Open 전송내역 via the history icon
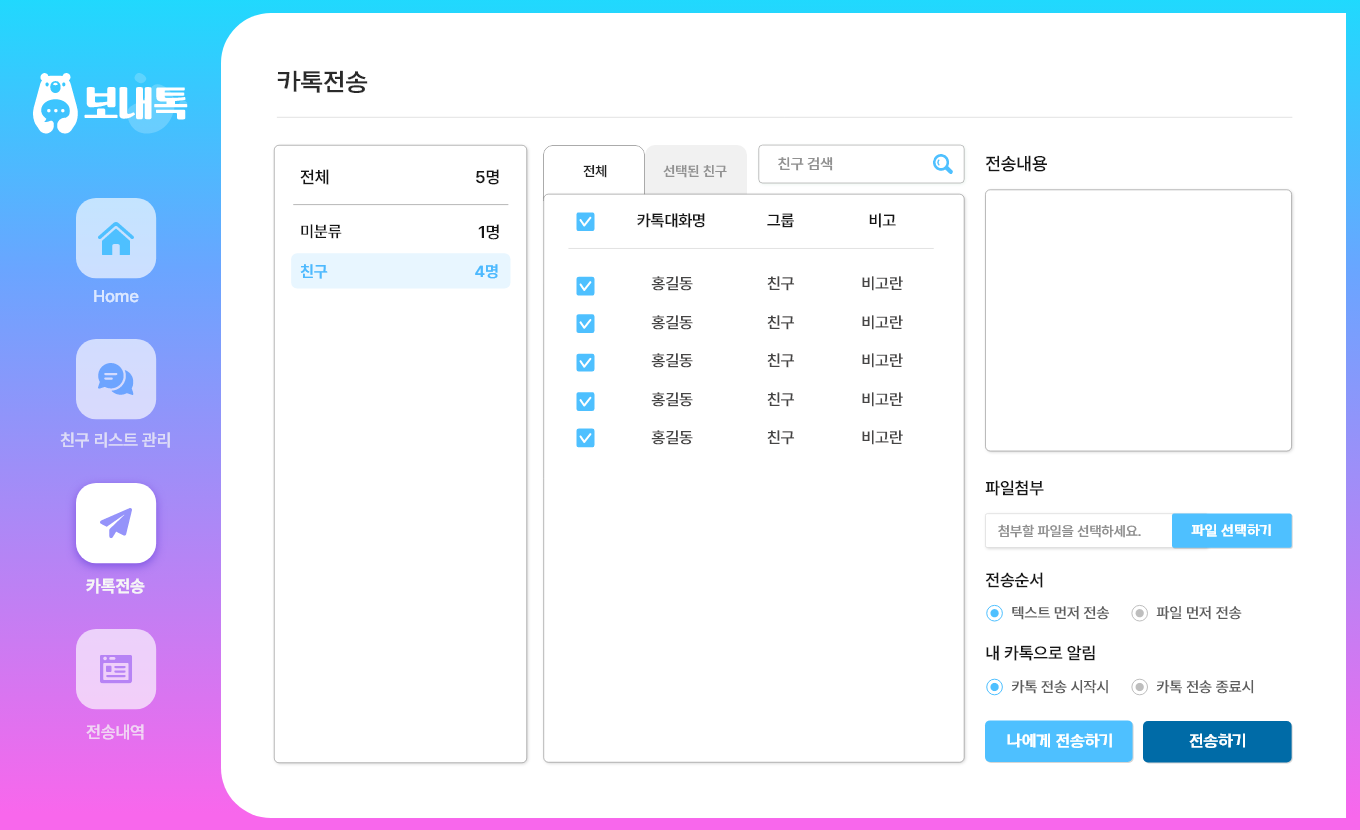1360x830 pixels. point(115,669)
